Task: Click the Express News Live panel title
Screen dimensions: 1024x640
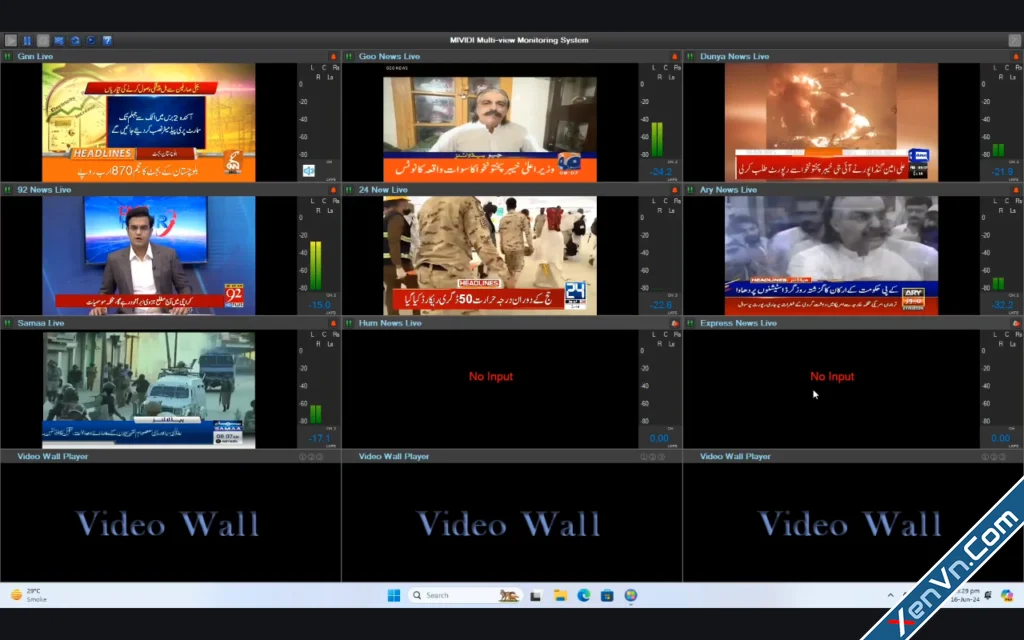Action: (739, 323)
